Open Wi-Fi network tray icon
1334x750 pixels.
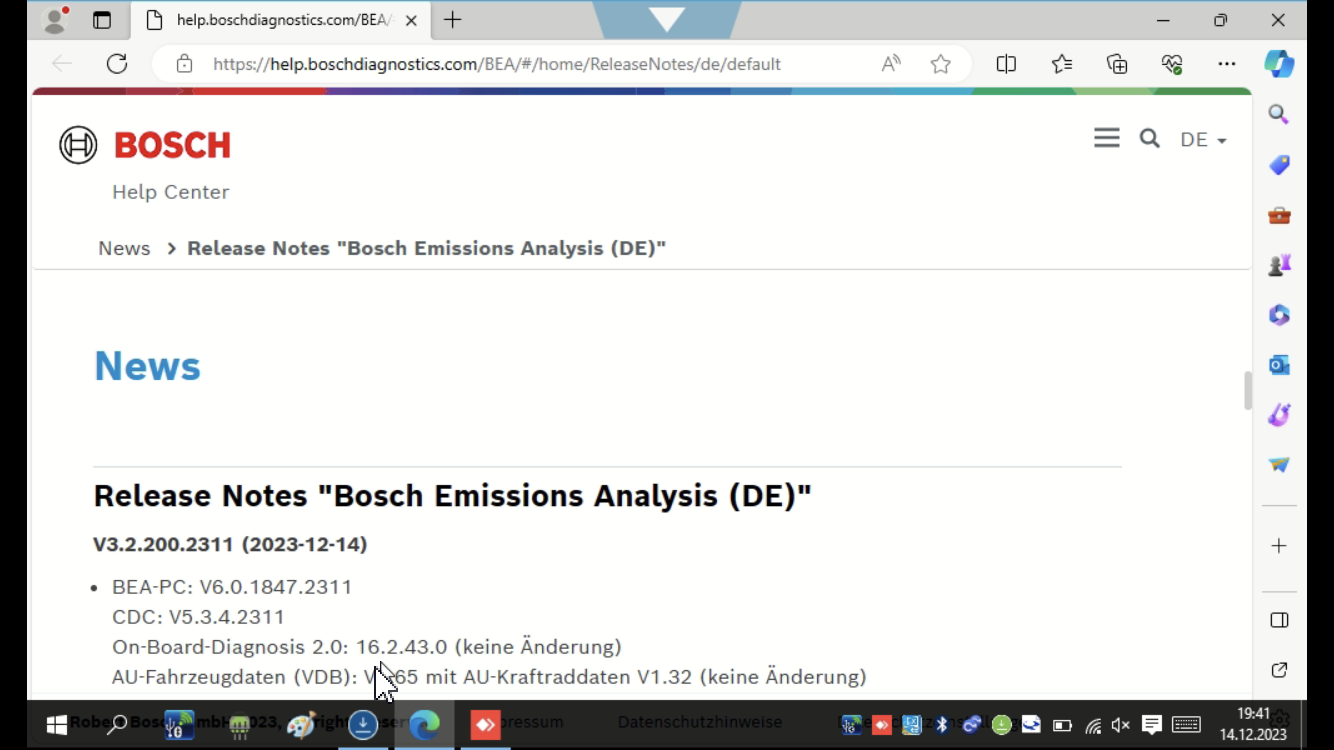[x=1092, y=725]
